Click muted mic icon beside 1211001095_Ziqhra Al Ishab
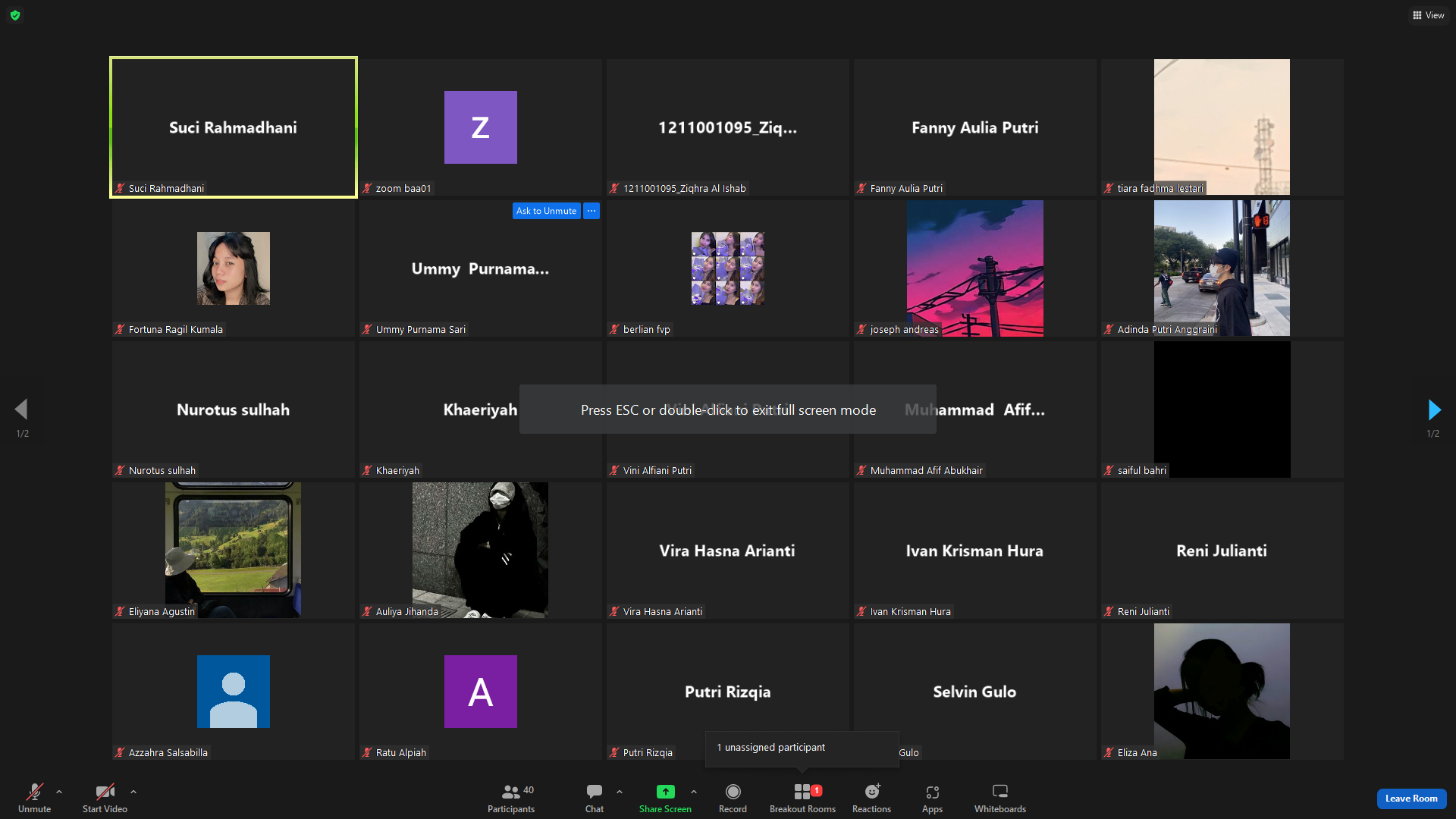 (614, 188)
